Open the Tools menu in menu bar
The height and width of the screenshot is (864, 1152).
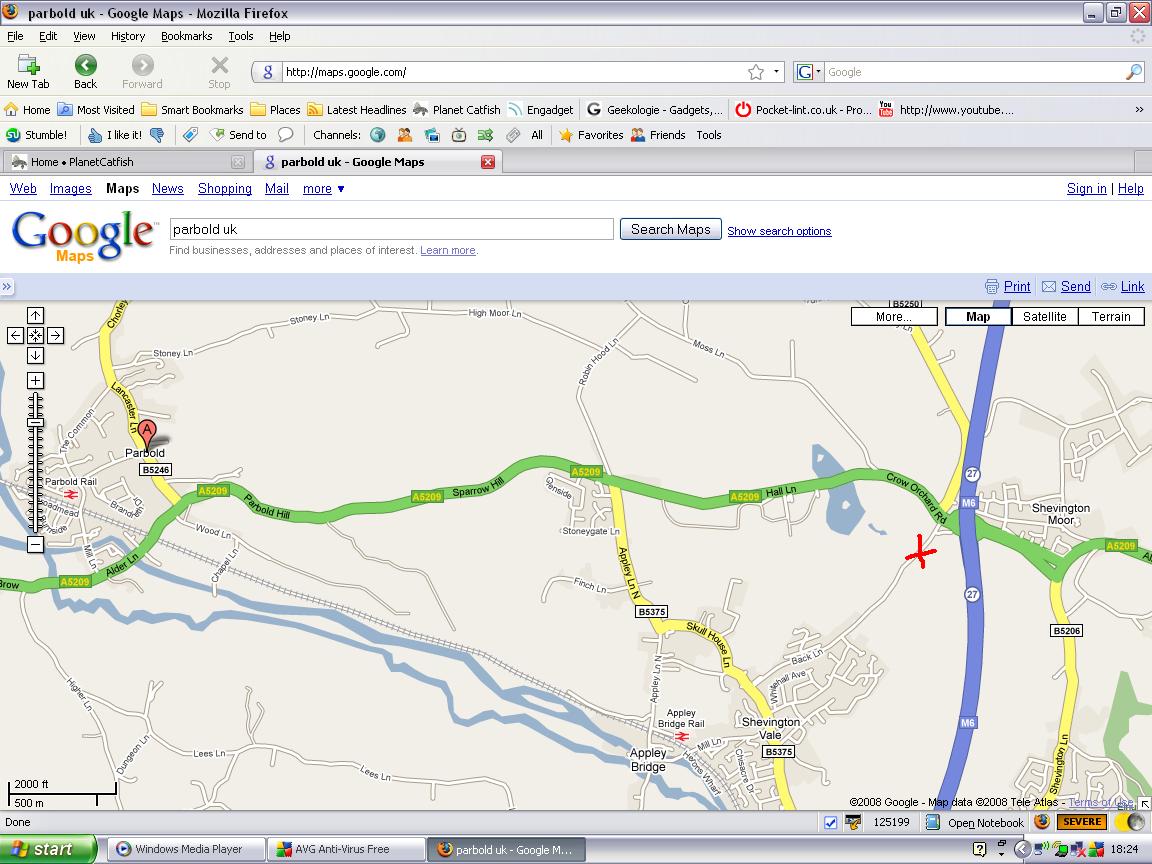[240, 36]
